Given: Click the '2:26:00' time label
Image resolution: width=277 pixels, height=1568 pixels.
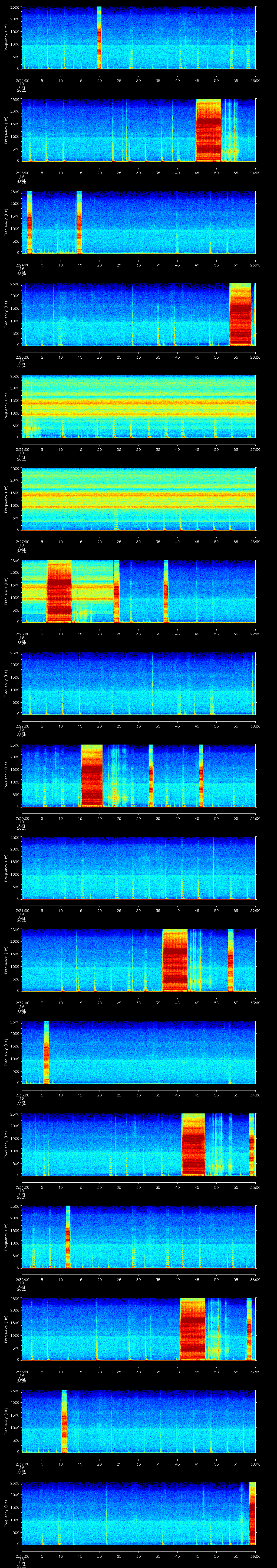Looking at the screenshot, I should click(22, 449).
